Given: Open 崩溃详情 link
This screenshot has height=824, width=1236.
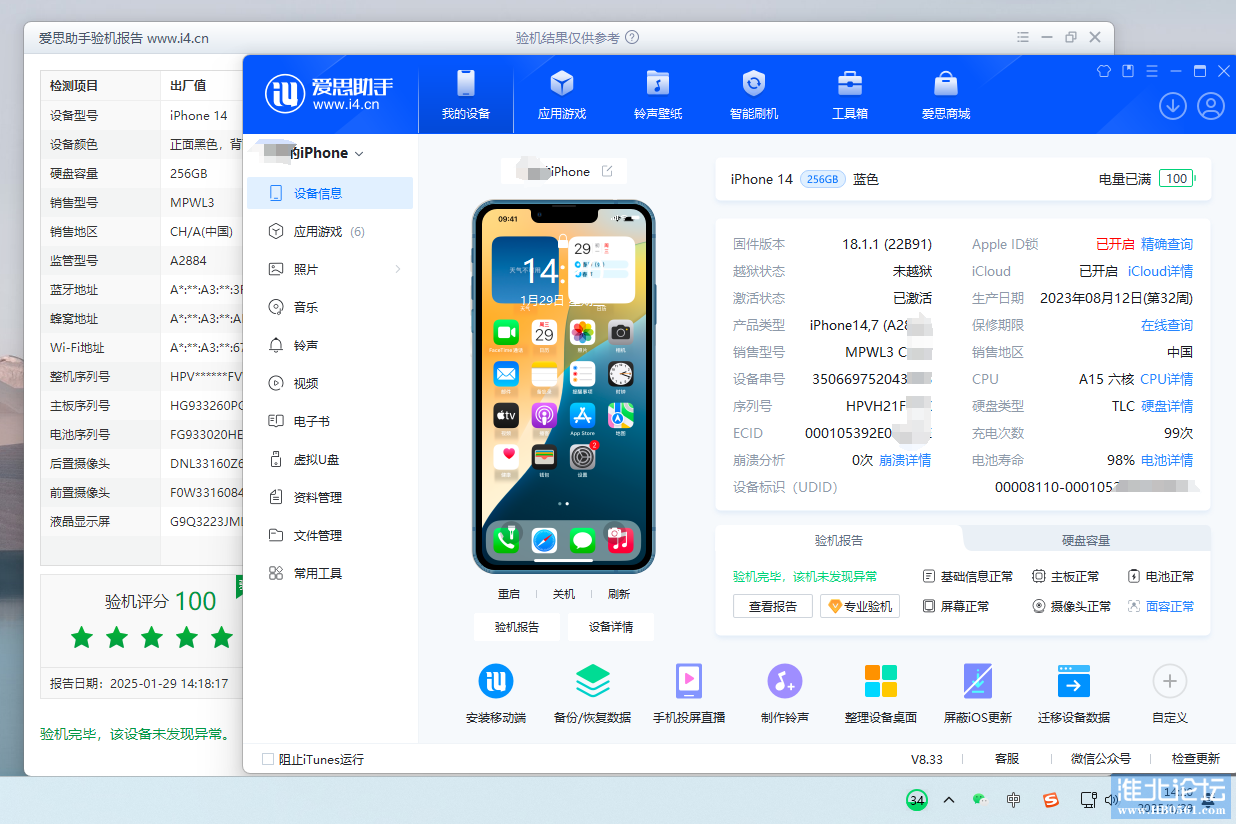Looking at the screenshot, I should pos(905,460).
